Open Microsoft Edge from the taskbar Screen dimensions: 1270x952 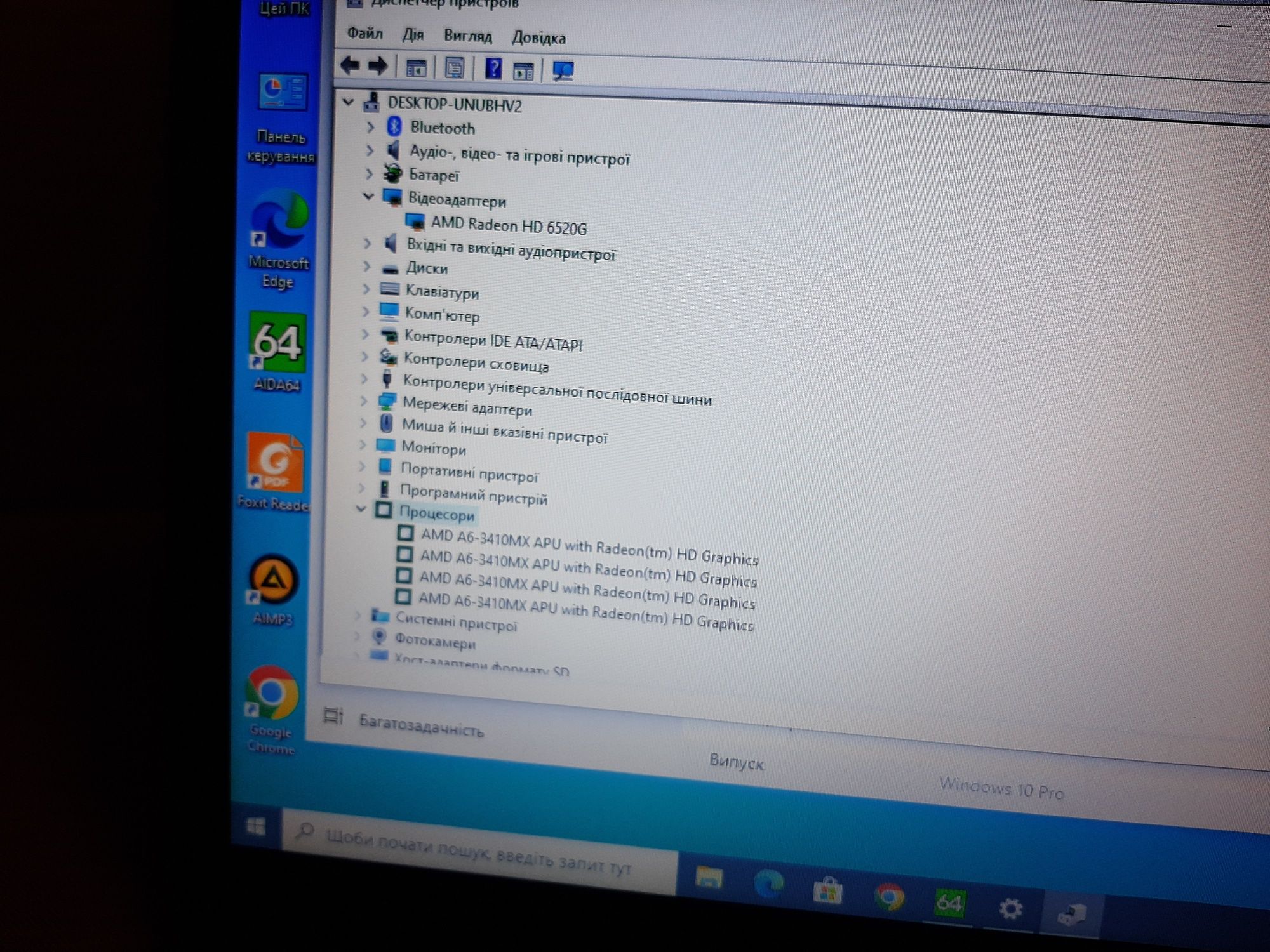768,884
